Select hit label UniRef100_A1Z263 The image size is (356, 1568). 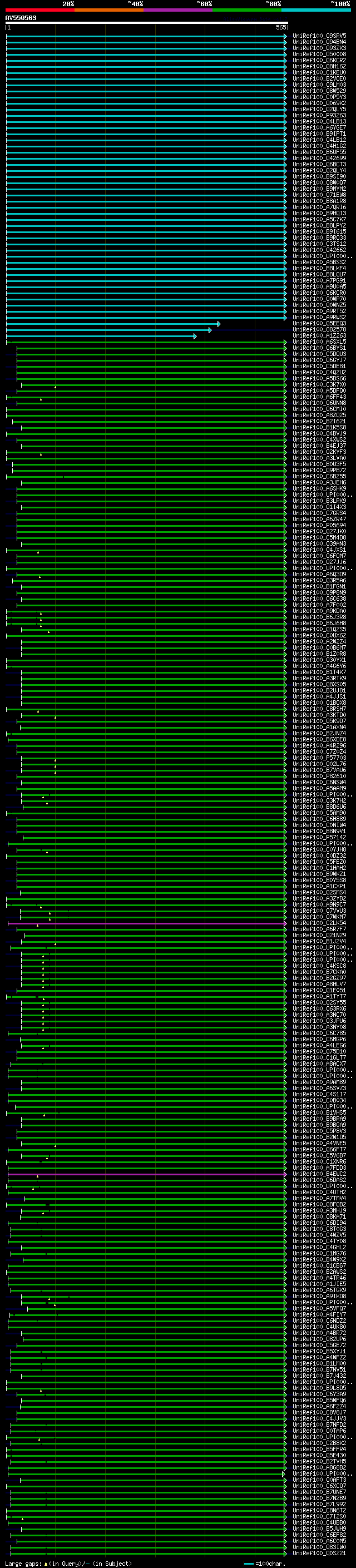pyautogui.click(x=319, y=336)
